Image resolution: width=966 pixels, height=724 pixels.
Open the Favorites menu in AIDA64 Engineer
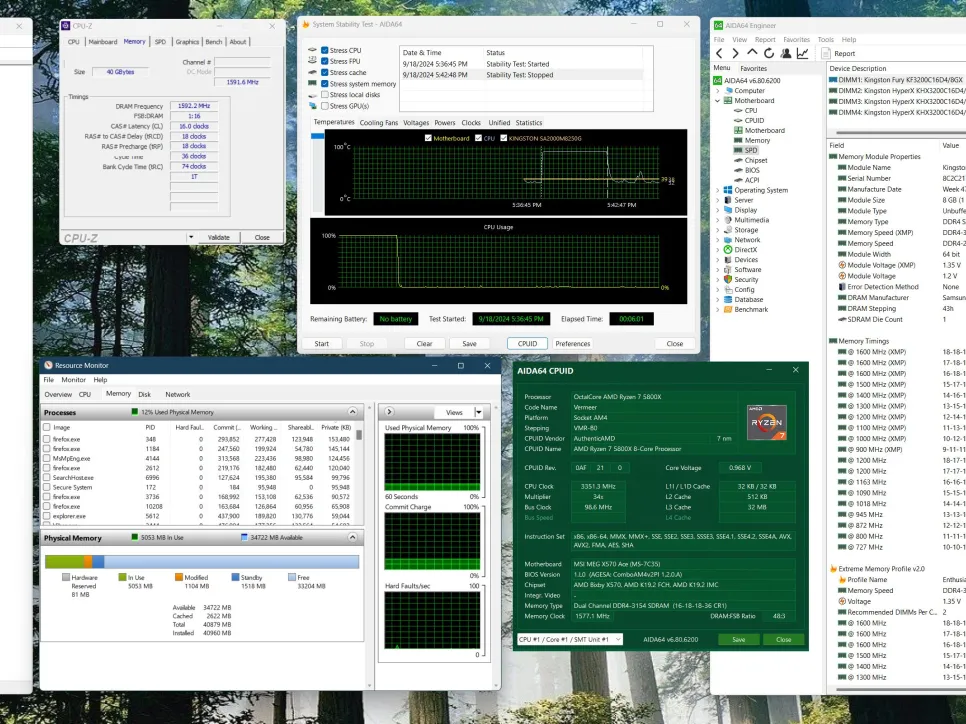797,39
